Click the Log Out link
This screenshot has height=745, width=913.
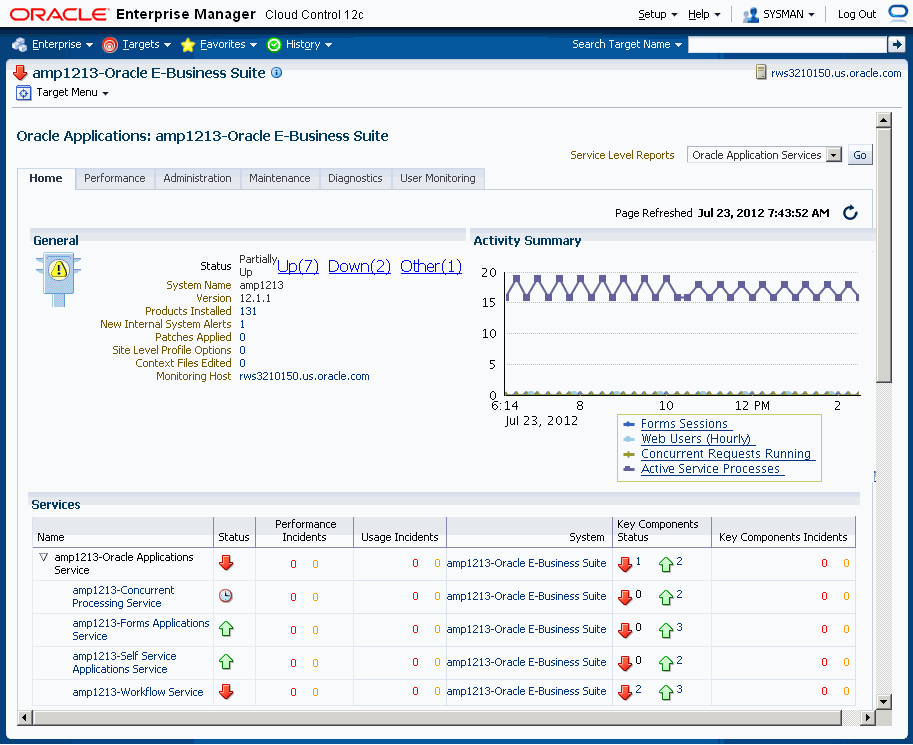[x=857, y=15]
